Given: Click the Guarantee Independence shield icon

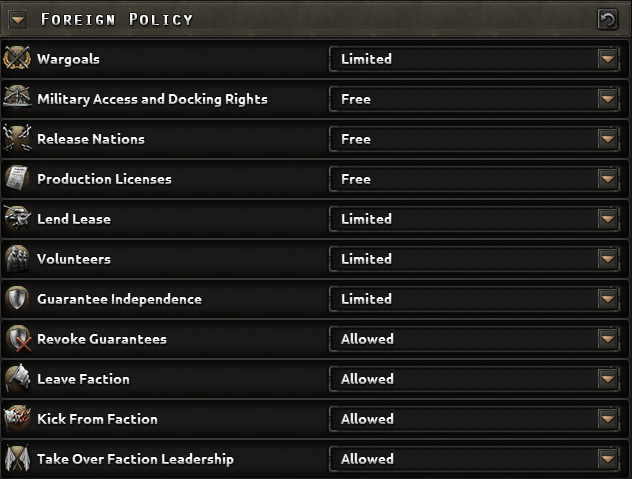Looking at the screenshot, I should [x=17, y=299].
